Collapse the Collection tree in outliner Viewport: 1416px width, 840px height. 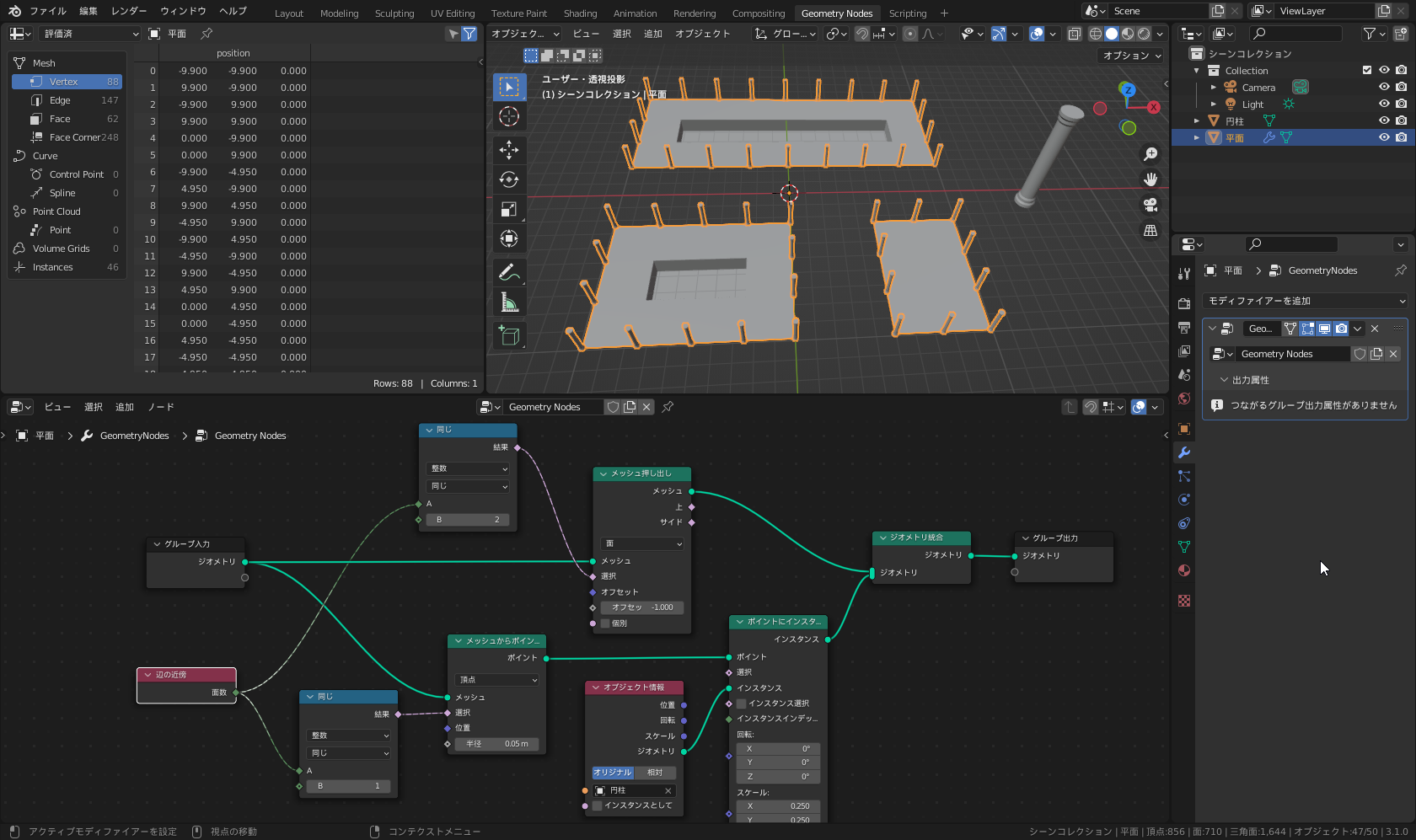tap(1197, 71)
